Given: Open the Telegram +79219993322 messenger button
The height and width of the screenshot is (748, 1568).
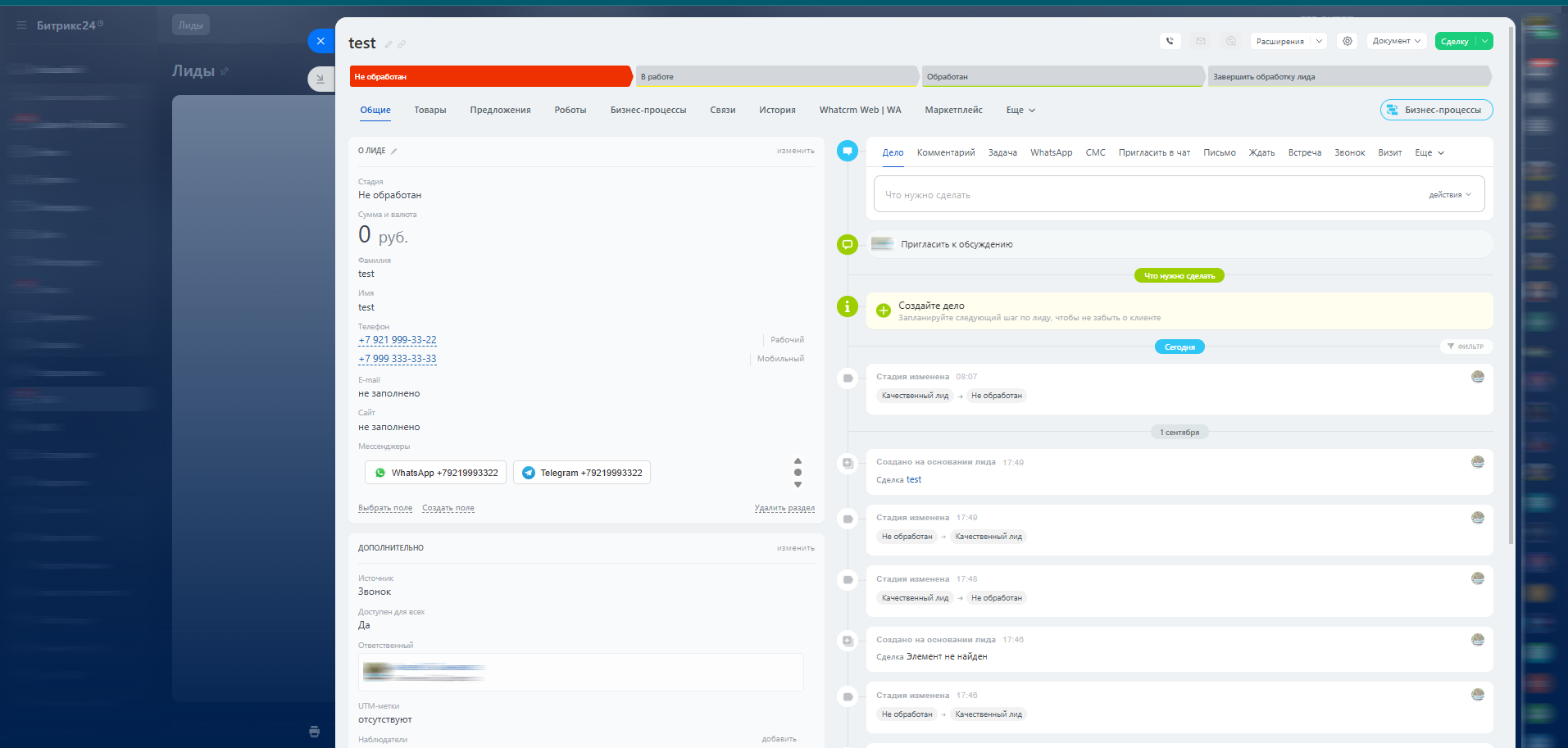Looking at the screenshot, I should (x=582, y=473).
